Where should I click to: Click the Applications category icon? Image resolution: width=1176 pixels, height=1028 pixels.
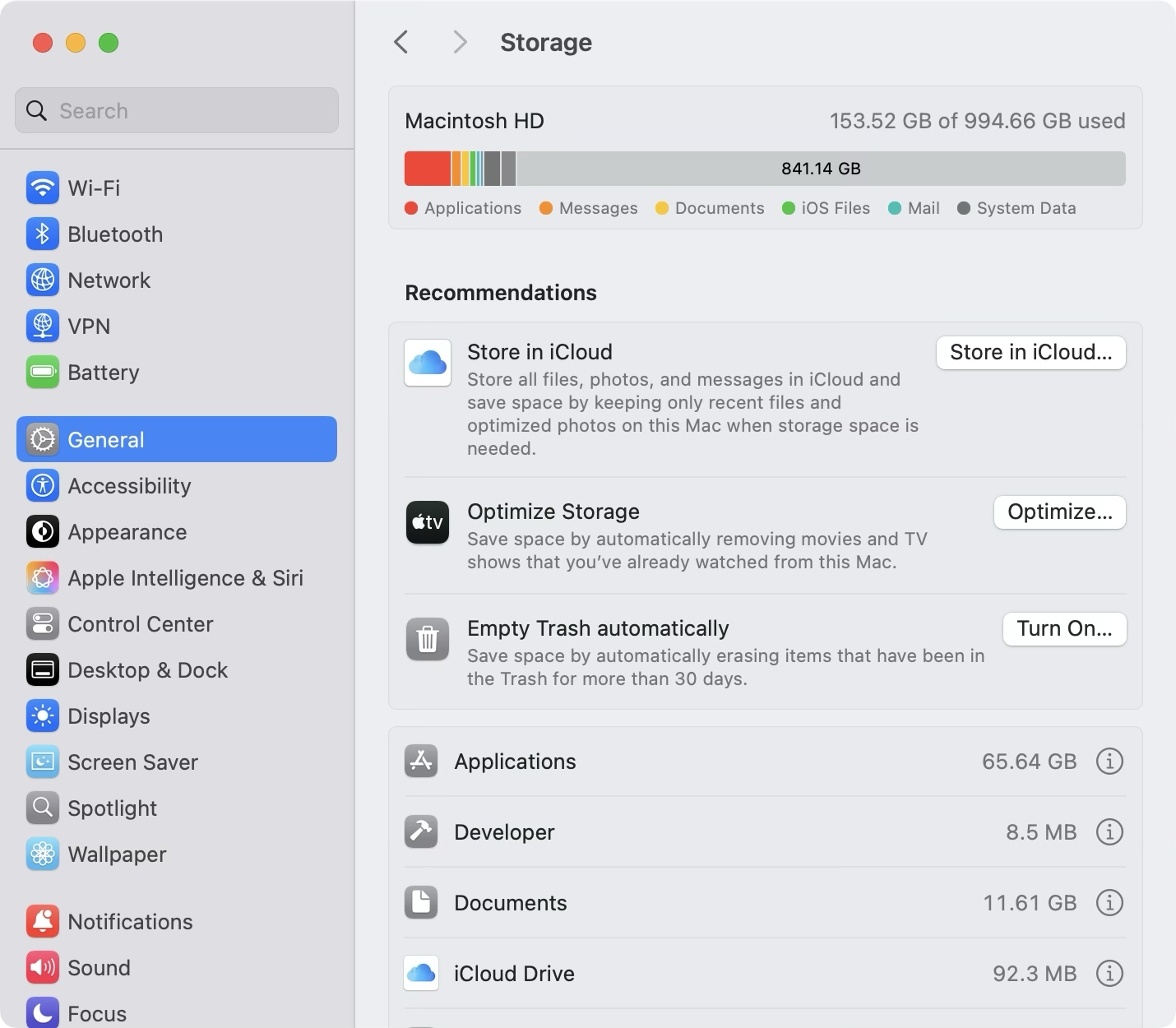click(x=421, y=761)
